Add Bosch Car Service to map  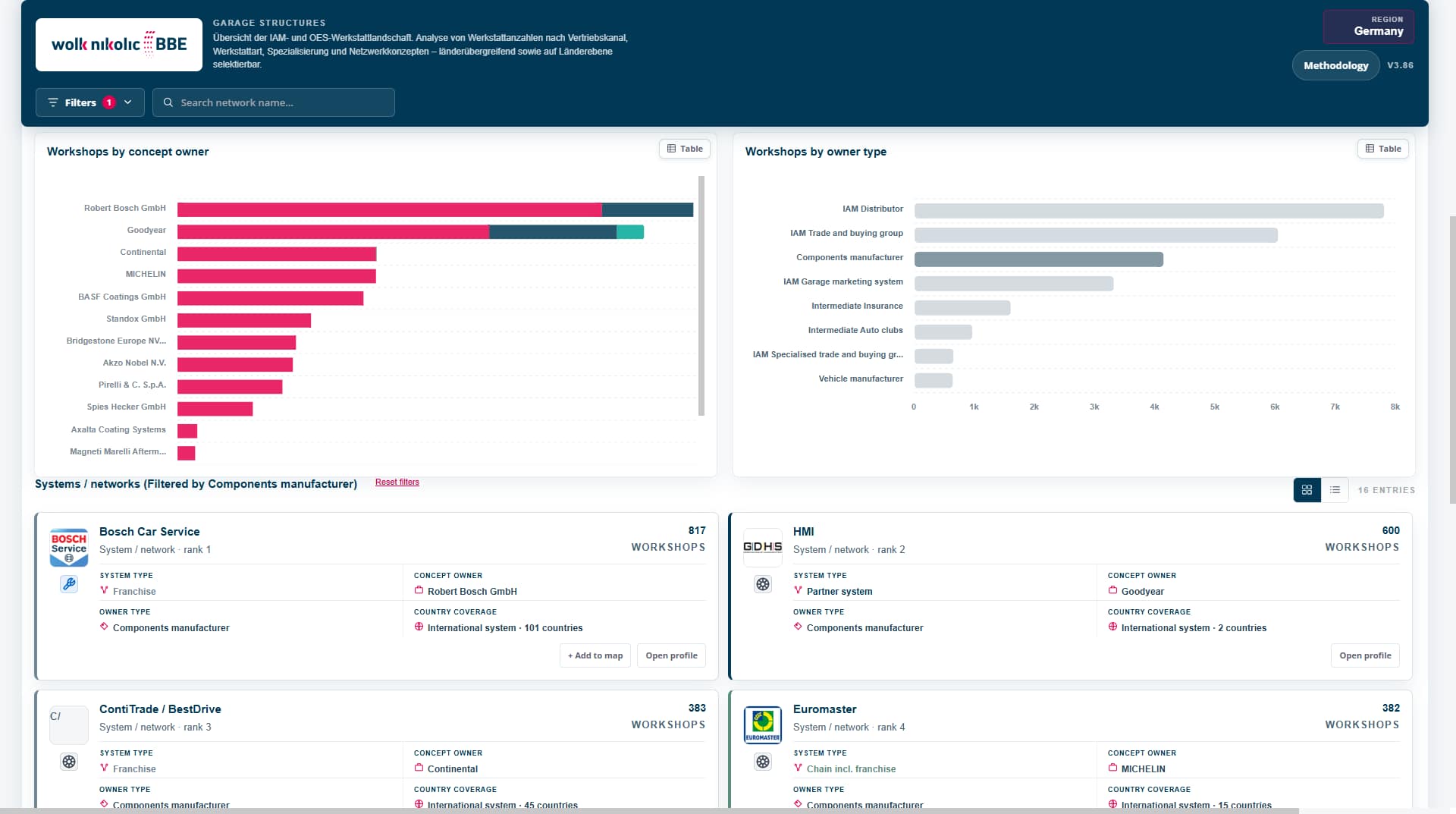pos(595,655)
